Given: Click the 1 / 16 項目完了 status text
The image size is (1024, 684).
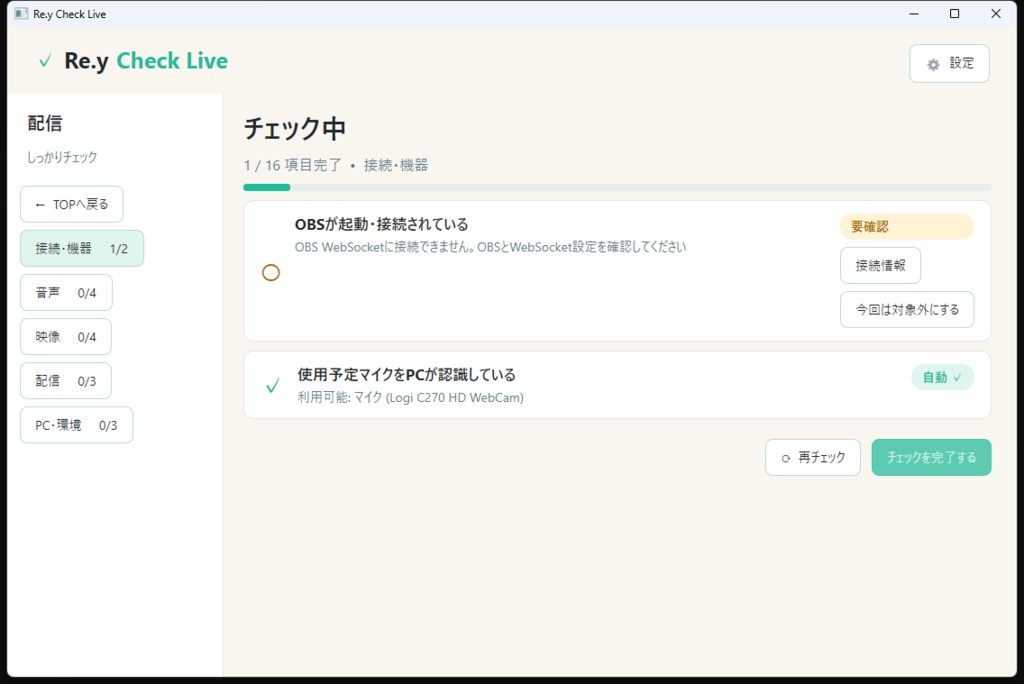Looking at the screenshot, I should [x=293, y=165].
